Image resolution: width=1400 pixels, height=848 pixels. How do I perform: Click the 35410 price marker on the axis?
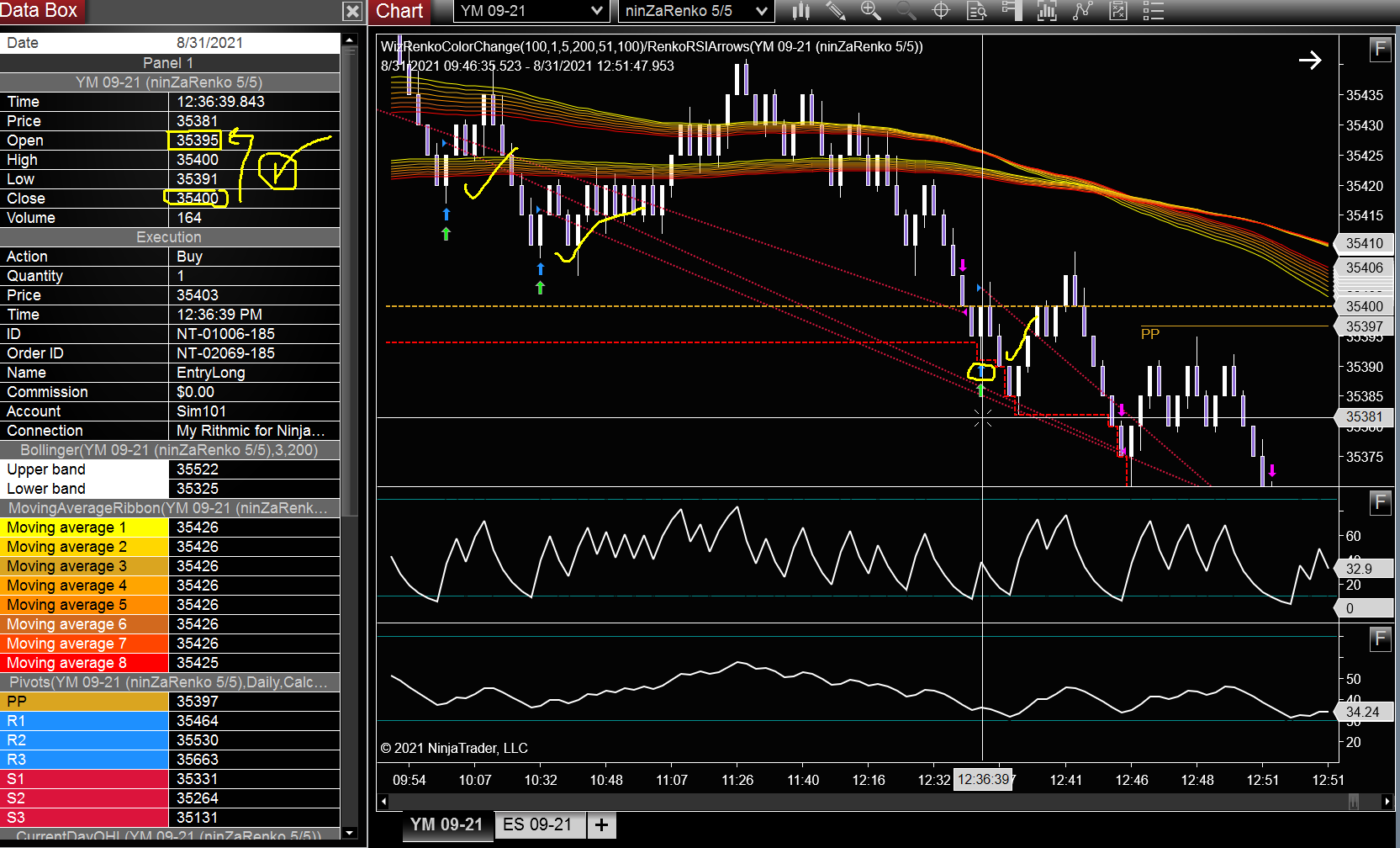(x=1364, y=243)
